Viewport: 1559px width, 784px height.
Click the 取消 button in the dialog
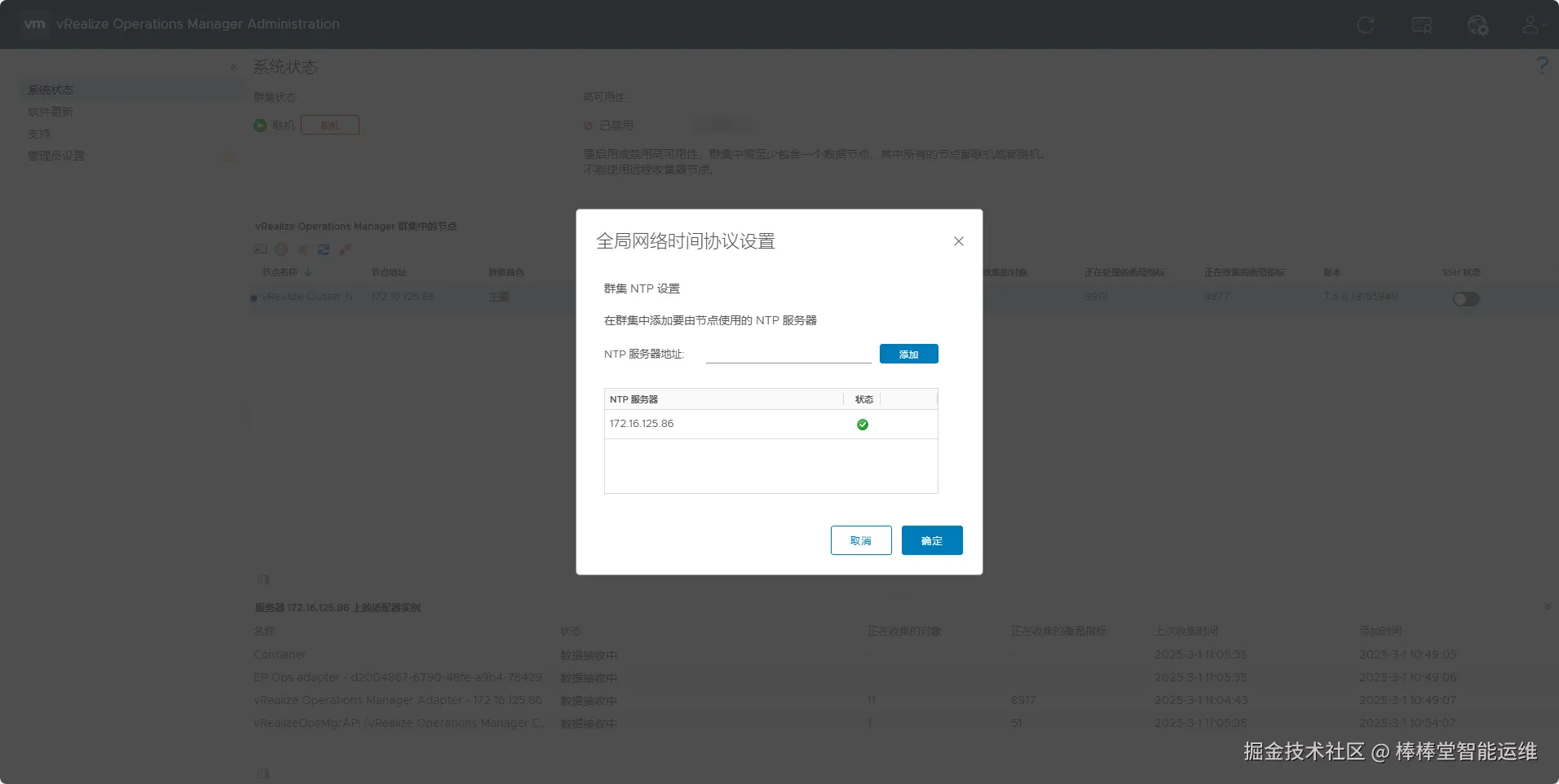(x=861, y=540)
